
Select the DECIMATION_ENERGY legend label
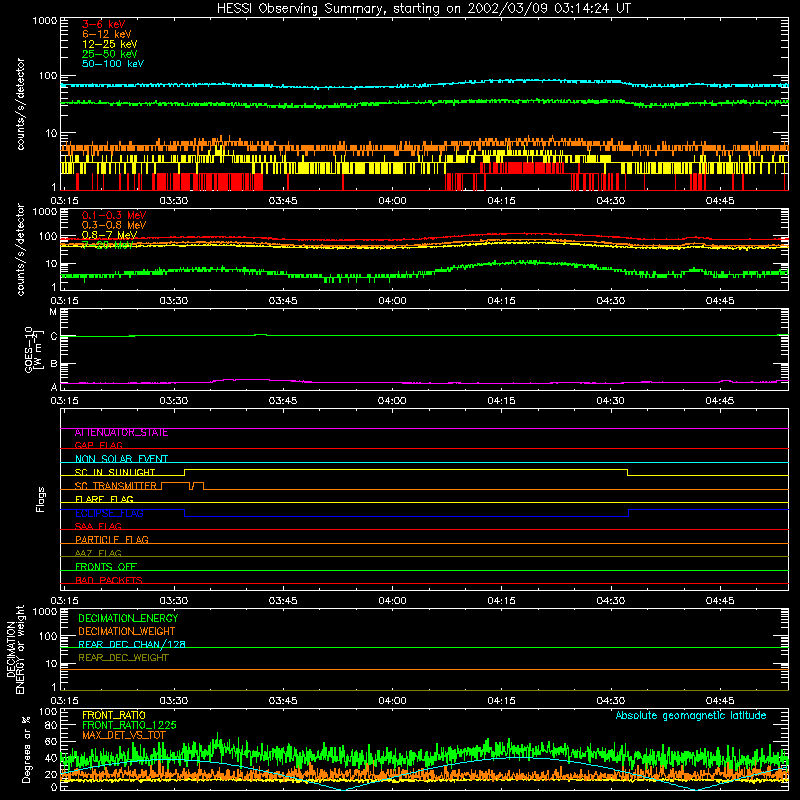click(x=128, y=618)
